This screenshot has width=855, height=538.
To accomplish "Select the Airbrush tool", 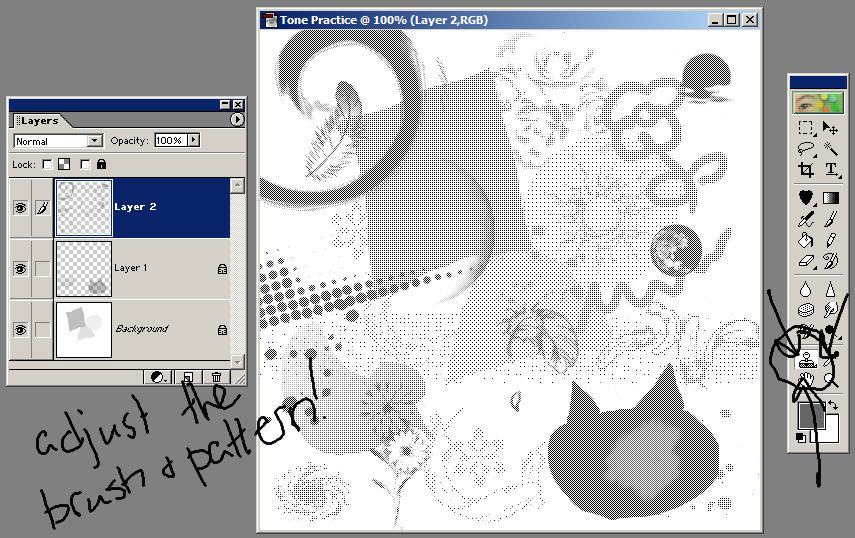I will click(806, 219).
